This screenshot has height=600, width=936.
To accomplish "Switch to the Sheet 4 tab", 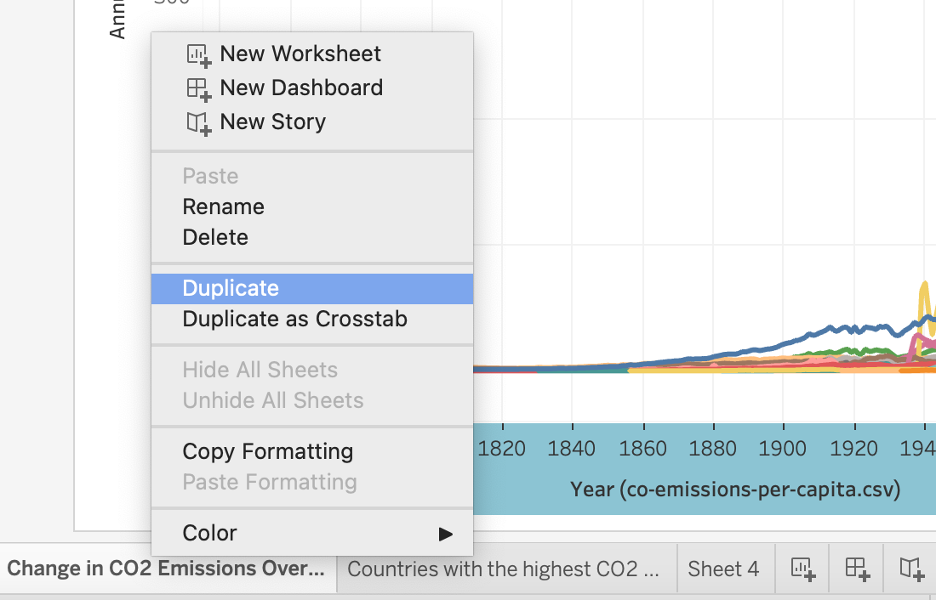I will click(x=724, y=568).
